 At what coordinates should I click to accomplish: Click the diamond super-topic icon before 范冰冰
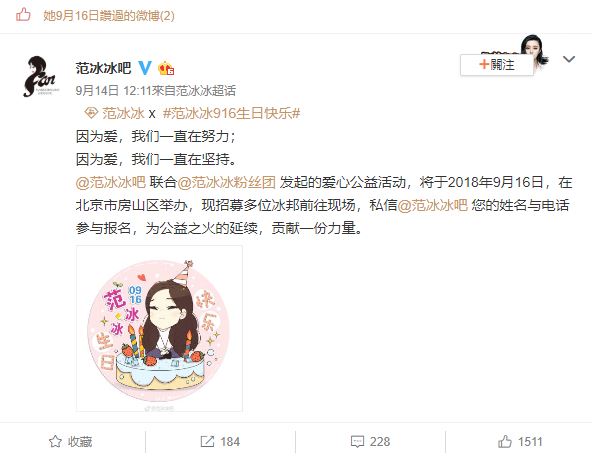91,112
